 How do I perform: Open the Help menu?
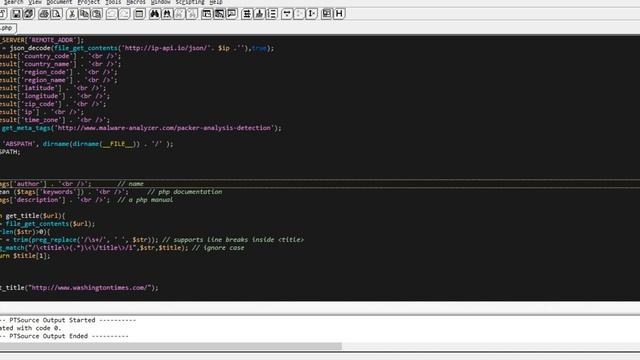[216, 2]
